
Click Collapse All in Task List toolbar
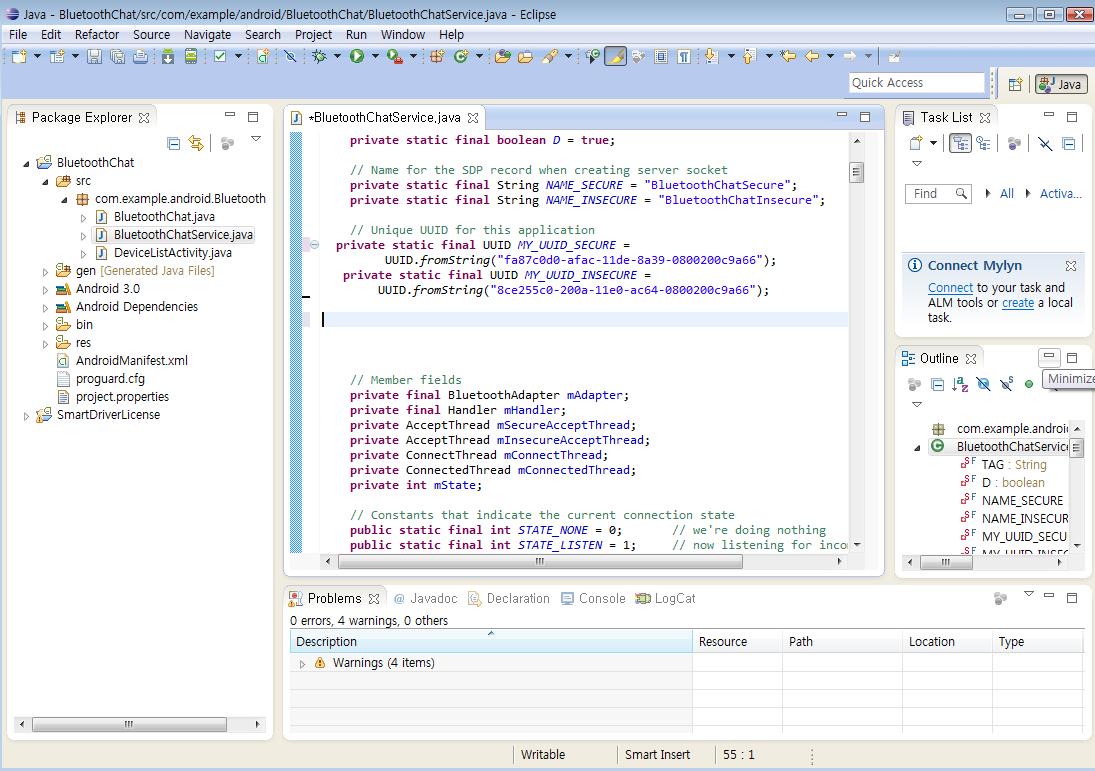[x=1068, y=144]
